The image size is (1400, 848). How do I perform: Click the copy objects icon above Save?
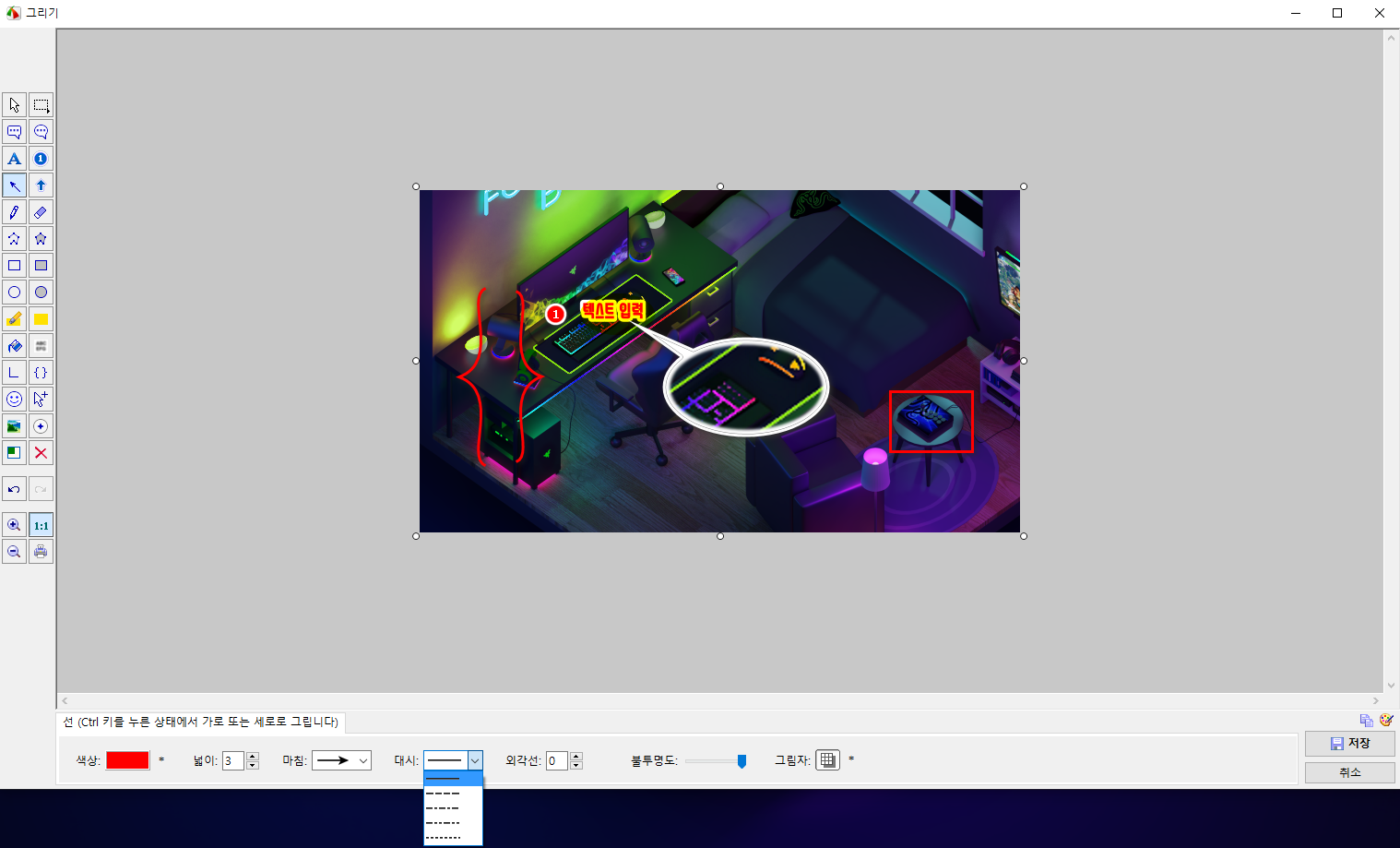(1367, 721)
